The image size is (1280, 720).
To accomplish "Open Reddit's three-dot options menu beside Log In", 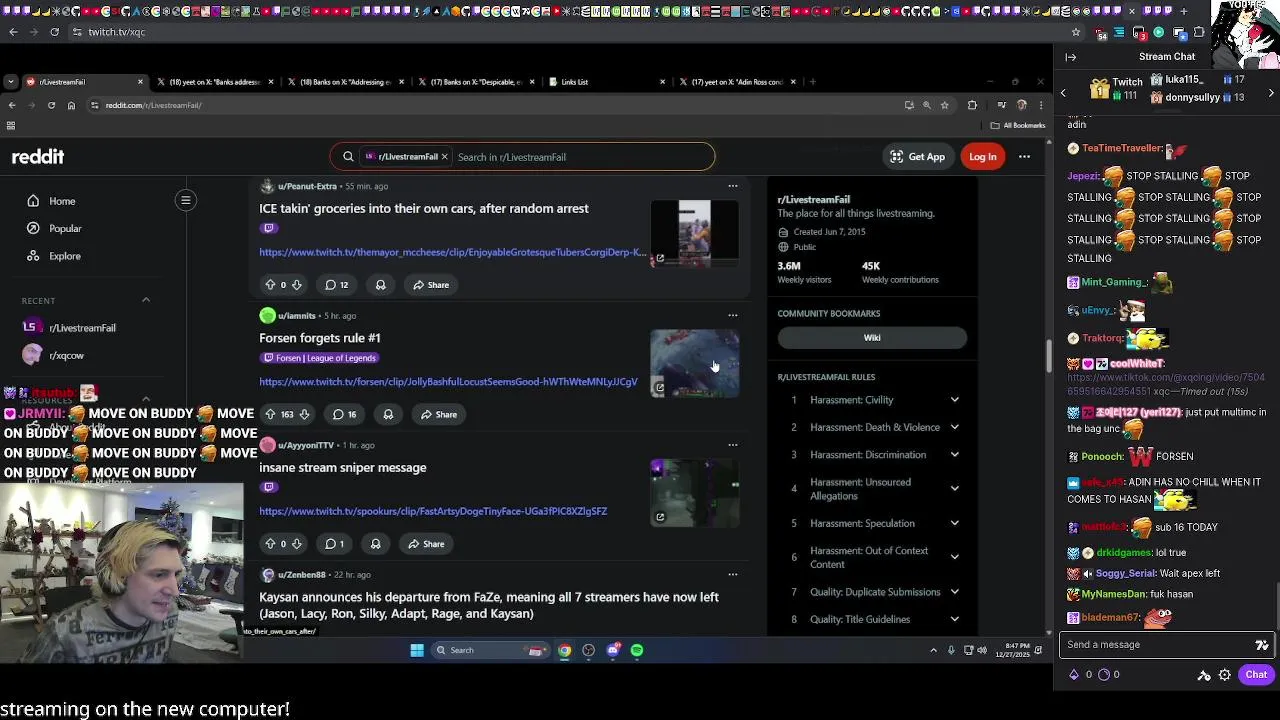I will (1024, 157).
